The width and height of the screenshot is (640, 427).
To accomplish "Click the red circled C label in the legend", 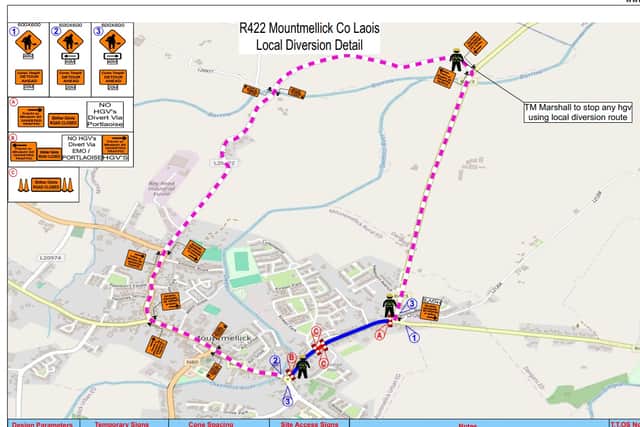I will [13, 173].
